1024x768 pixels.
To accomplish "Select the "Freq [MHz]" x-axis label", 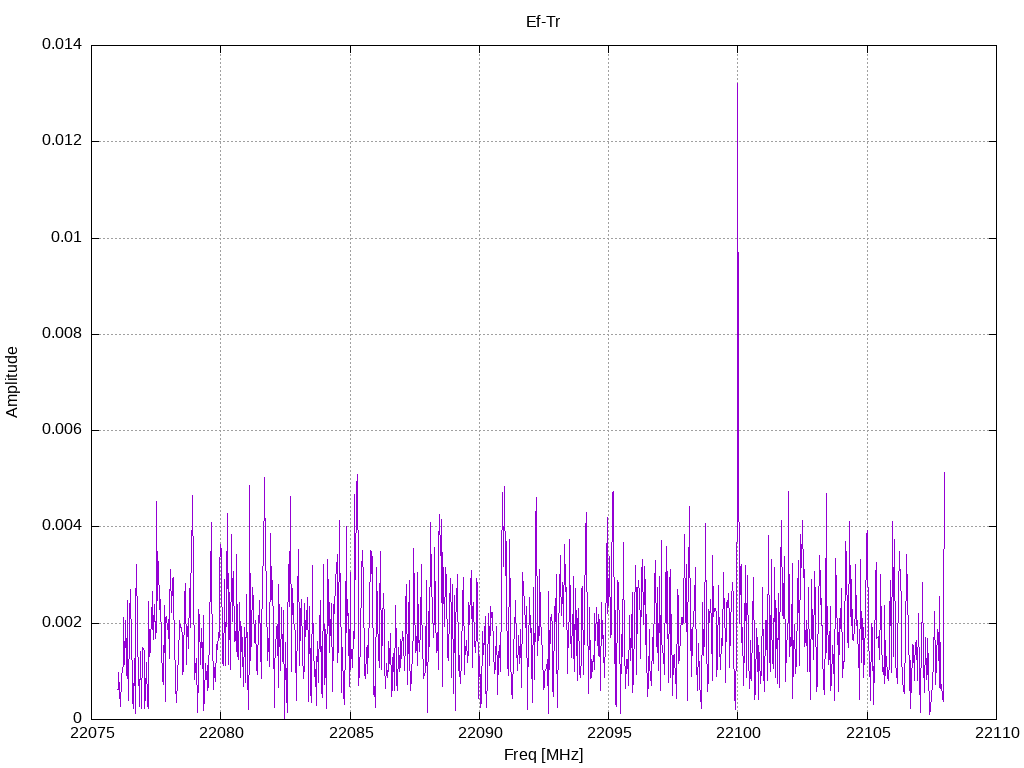I will tap(543, 755).
